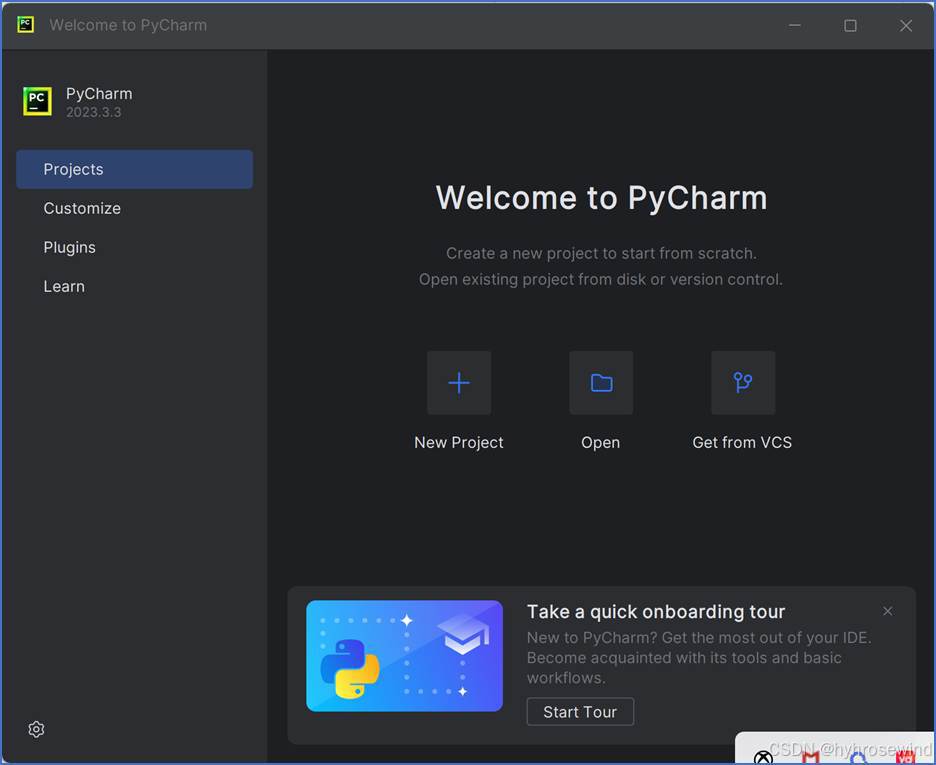Dismiss the onboarding tour banner

tap(888, 611)
